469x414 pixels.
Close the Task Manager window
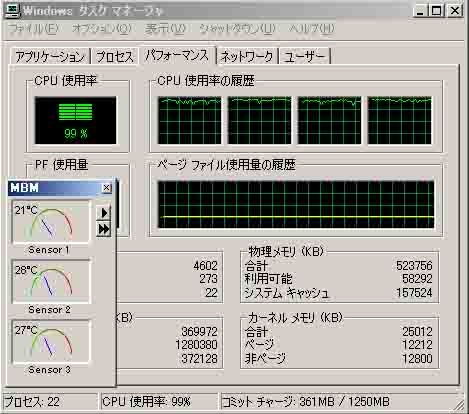455,11
